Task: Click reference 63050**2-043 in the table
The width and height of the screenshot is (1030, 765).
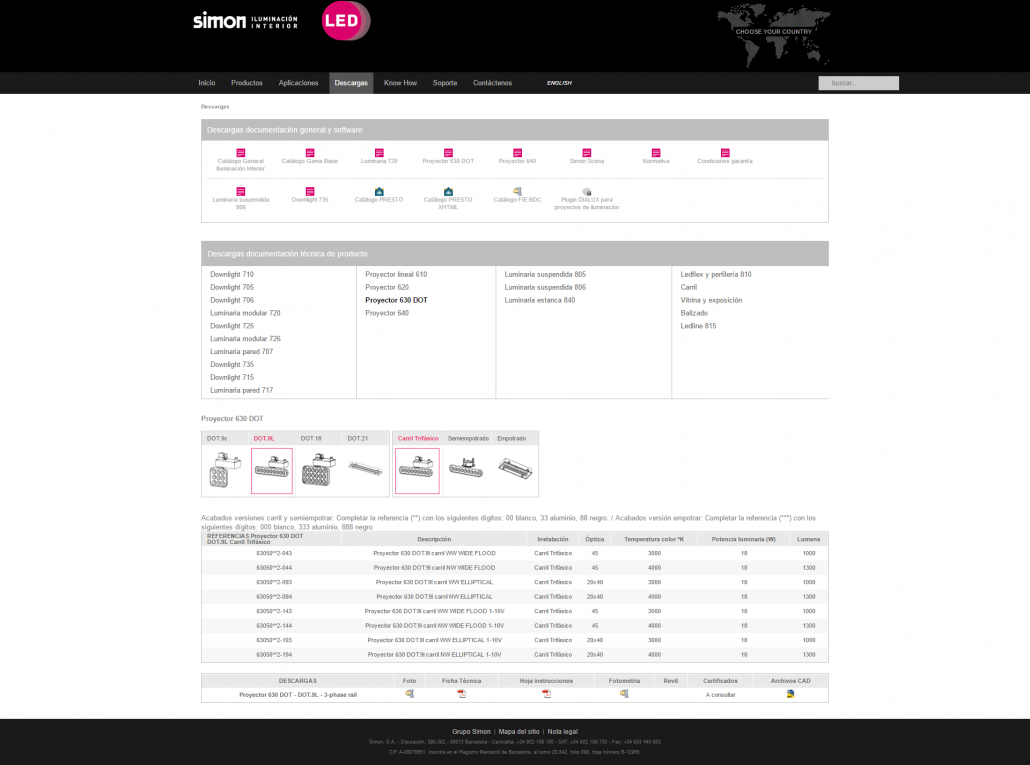Action: tap(274, 554)
